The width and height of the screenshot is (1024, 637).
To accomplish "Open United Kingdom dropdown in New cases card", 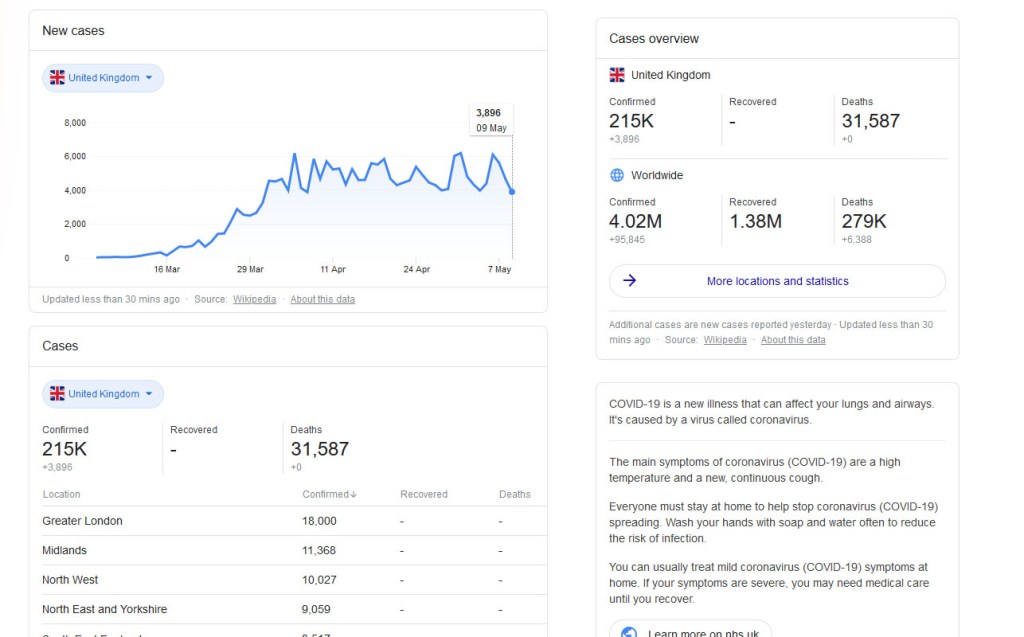I will 103,78.
